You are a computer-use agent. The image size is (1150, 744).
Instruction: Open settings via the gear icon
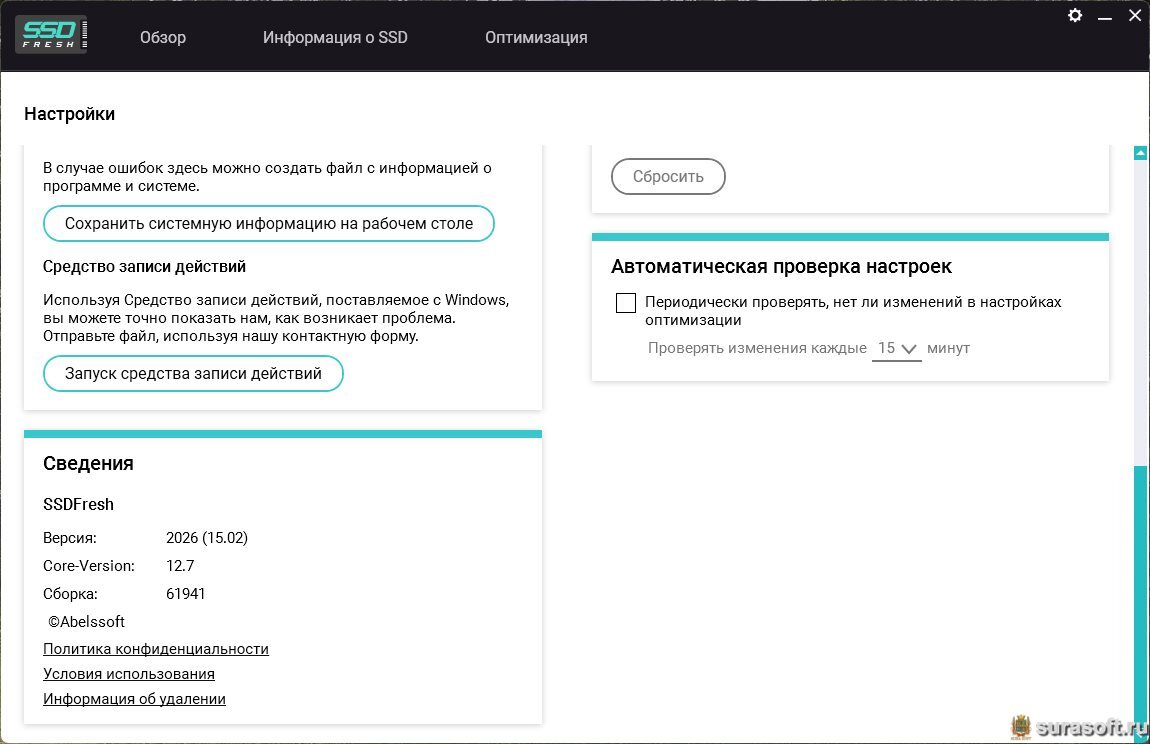[1075, 15]
